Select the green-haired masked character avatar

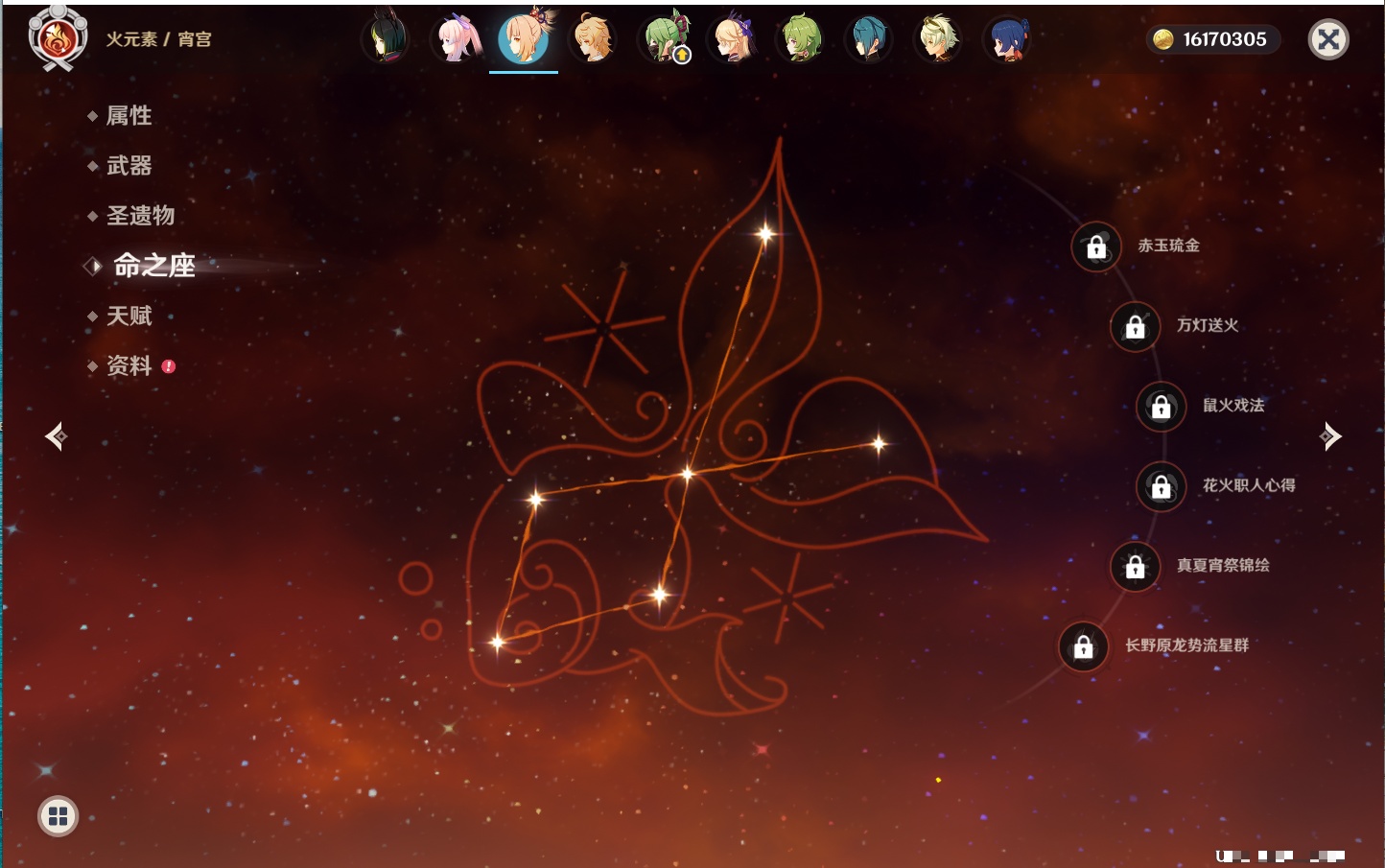664,38
